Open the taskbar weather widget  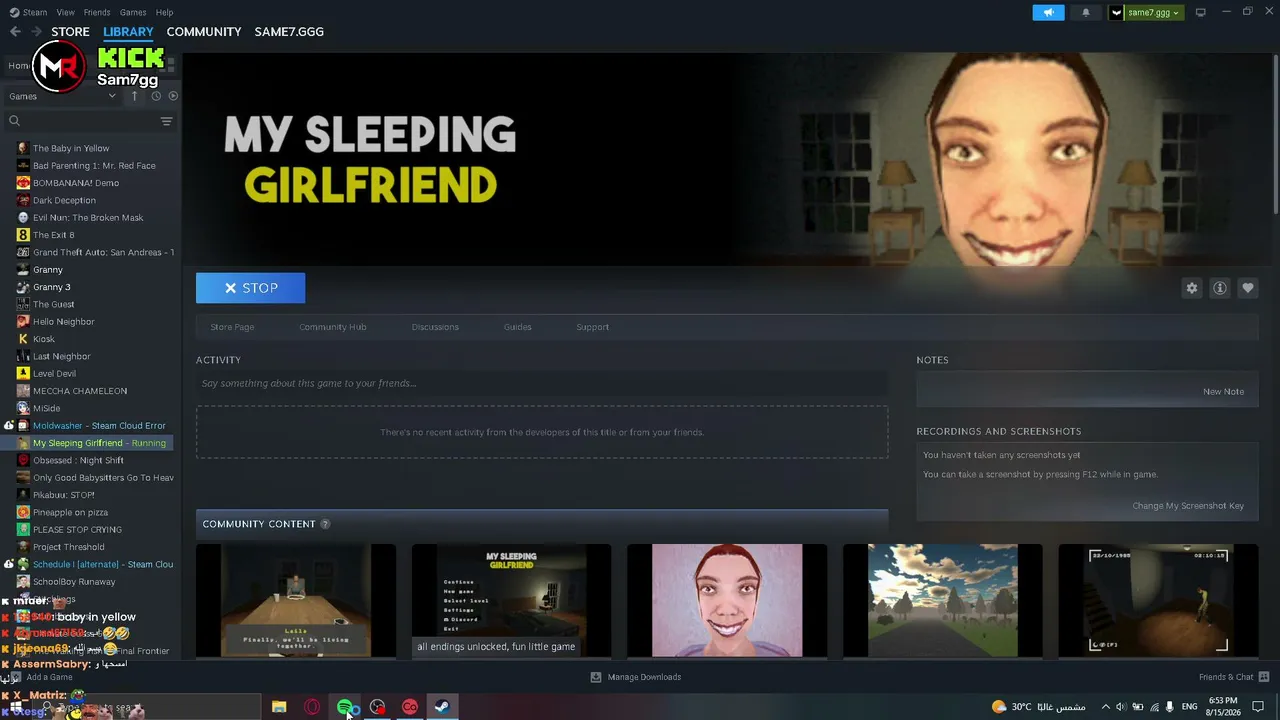(1037, 707)
